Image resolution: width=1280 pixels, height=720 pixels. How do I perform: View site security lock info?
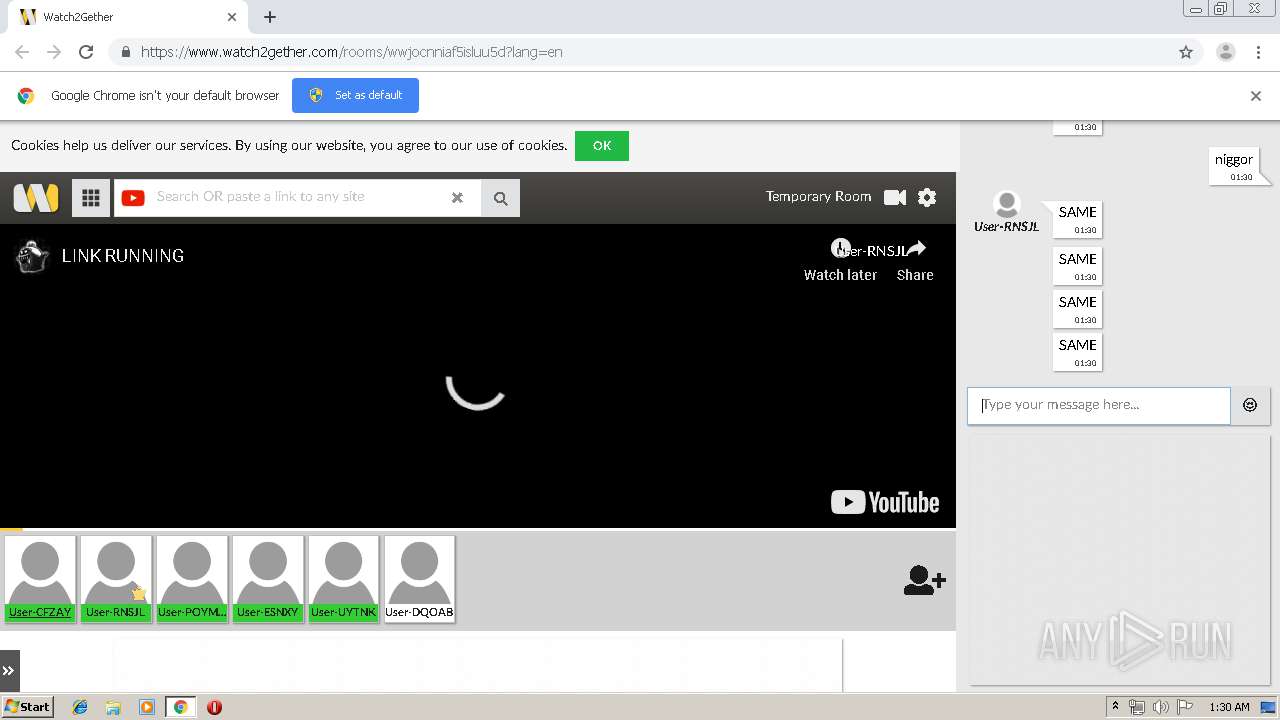coord(125,52)
